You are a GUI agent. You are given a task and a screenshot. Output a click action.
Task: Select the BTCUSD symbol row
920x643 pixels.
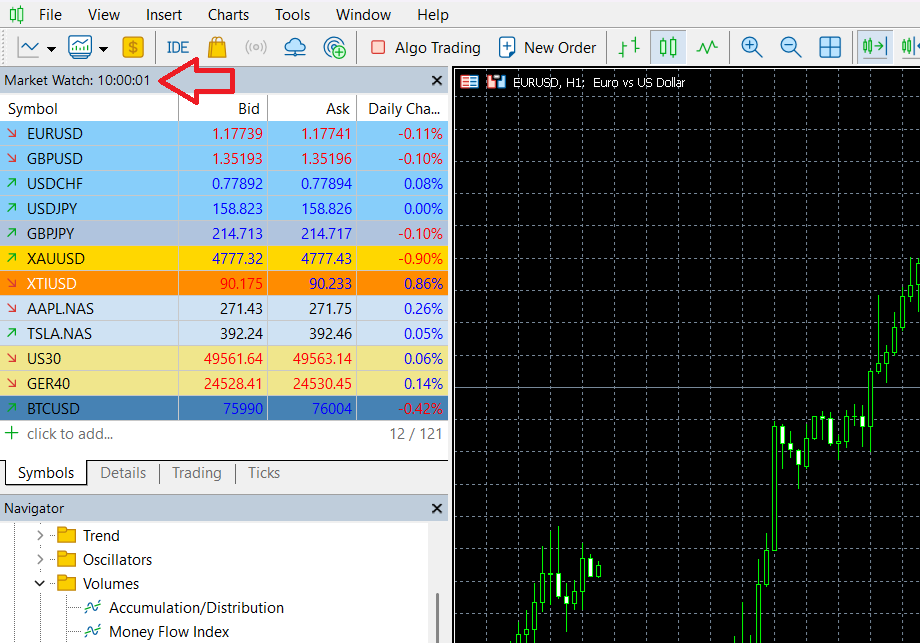224,408
